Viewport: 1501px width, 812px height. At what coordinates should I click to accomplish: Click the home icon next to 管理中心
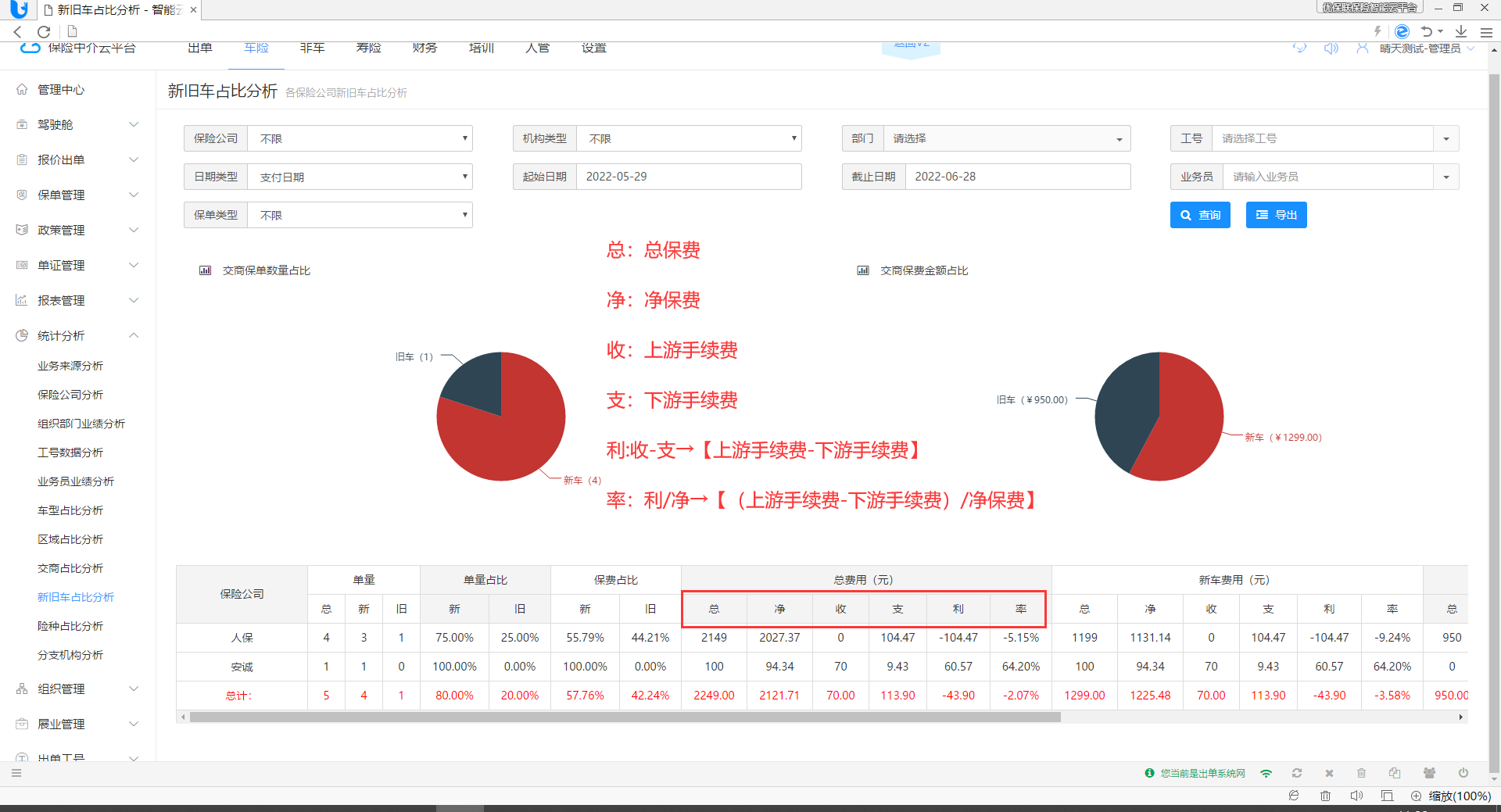pyautogui.click(x=22, y=89)
